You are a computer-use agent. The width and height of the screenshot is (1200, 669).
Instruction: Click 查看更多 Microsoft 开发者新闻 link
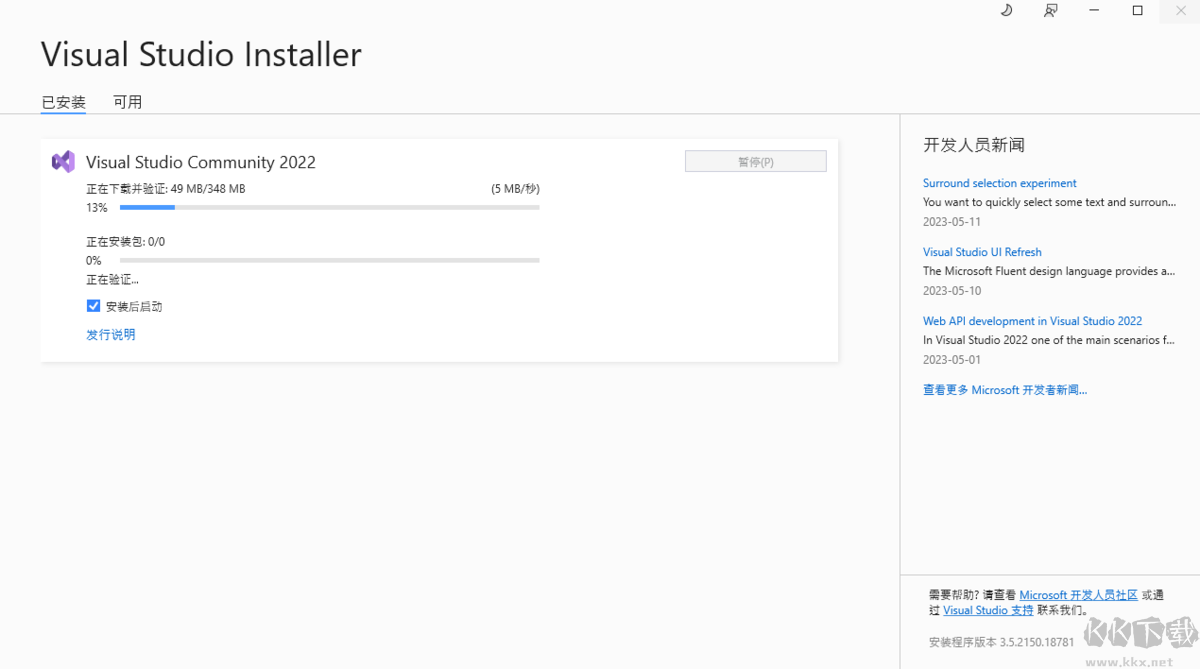tap(1005, 390)
